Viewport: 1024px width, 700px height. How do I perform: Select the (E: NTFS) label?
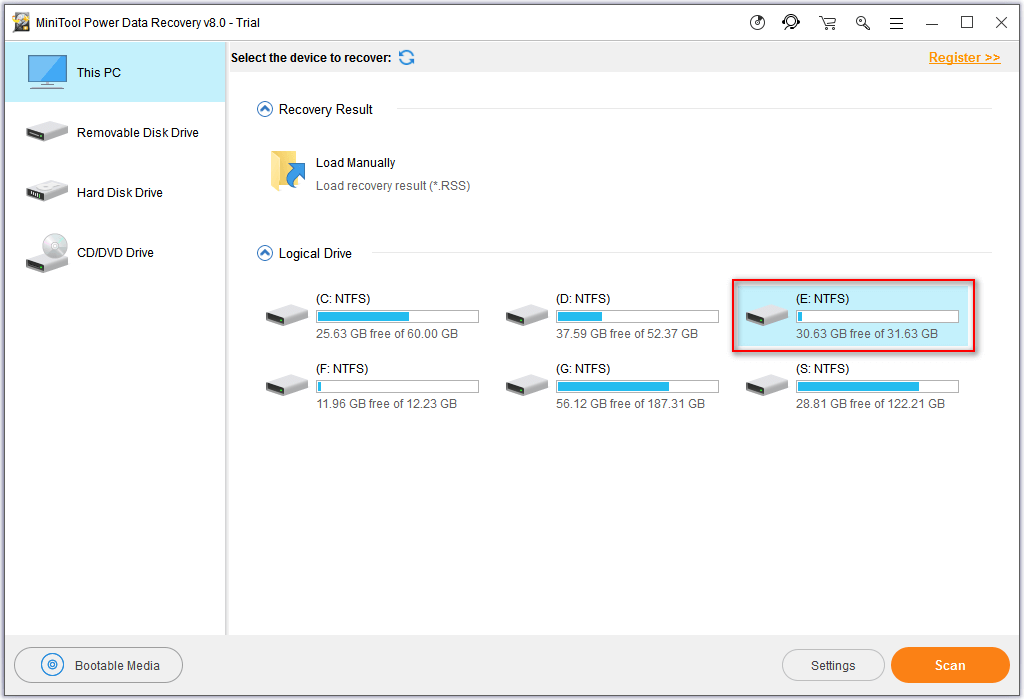(822, 298)
